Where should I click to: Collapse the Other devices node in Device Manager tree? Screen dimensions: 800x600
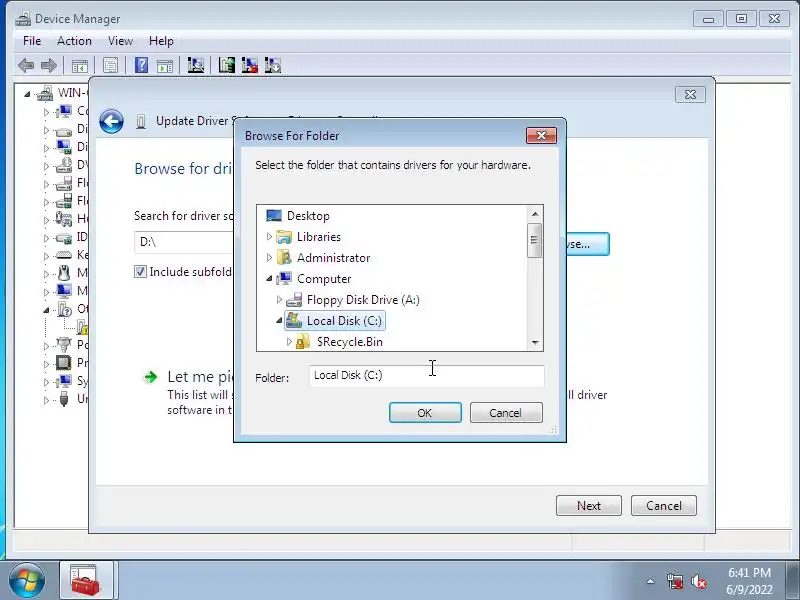[x=46, y=310]
